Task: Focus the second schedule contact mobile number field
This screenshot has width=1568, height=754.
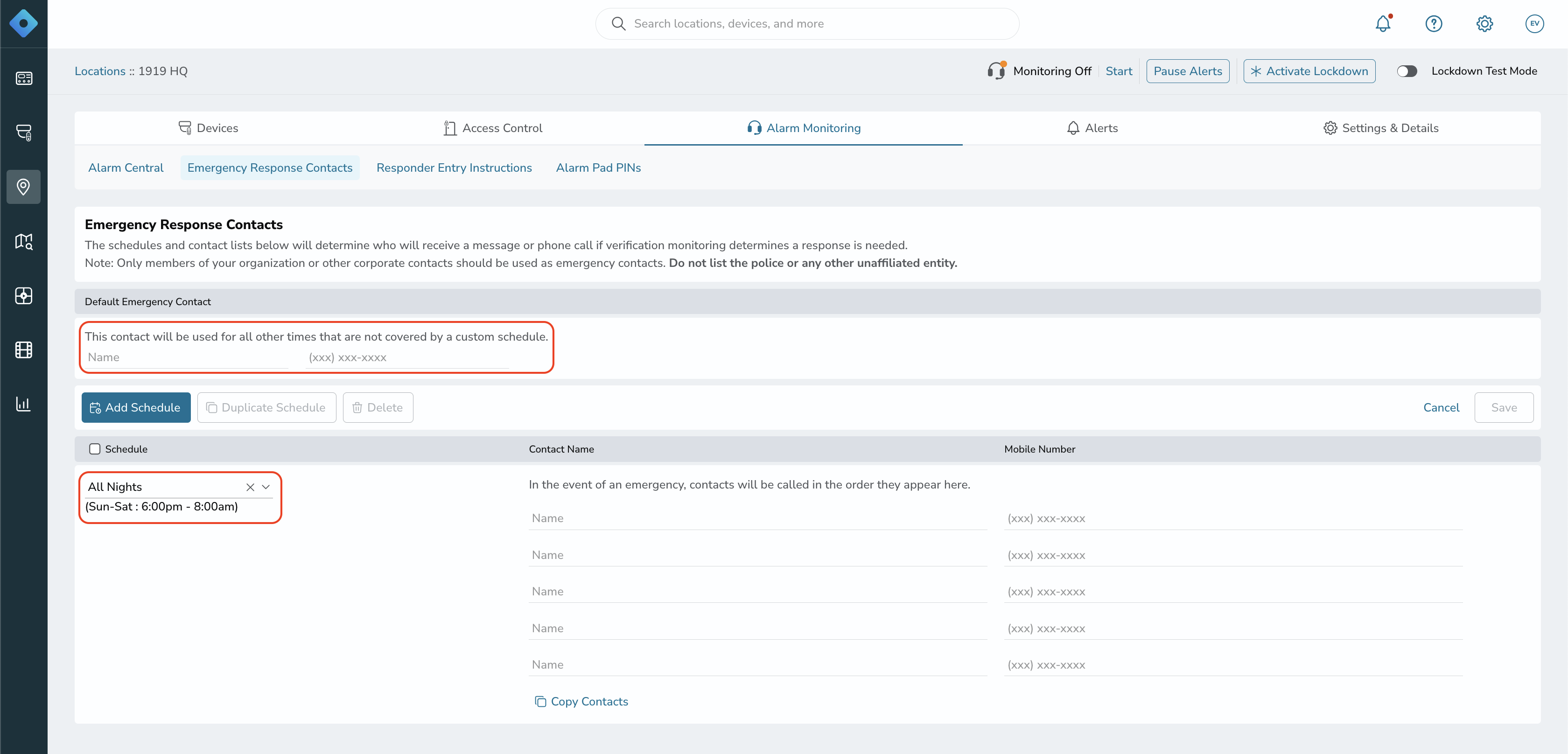Action: coord(1233,554)
